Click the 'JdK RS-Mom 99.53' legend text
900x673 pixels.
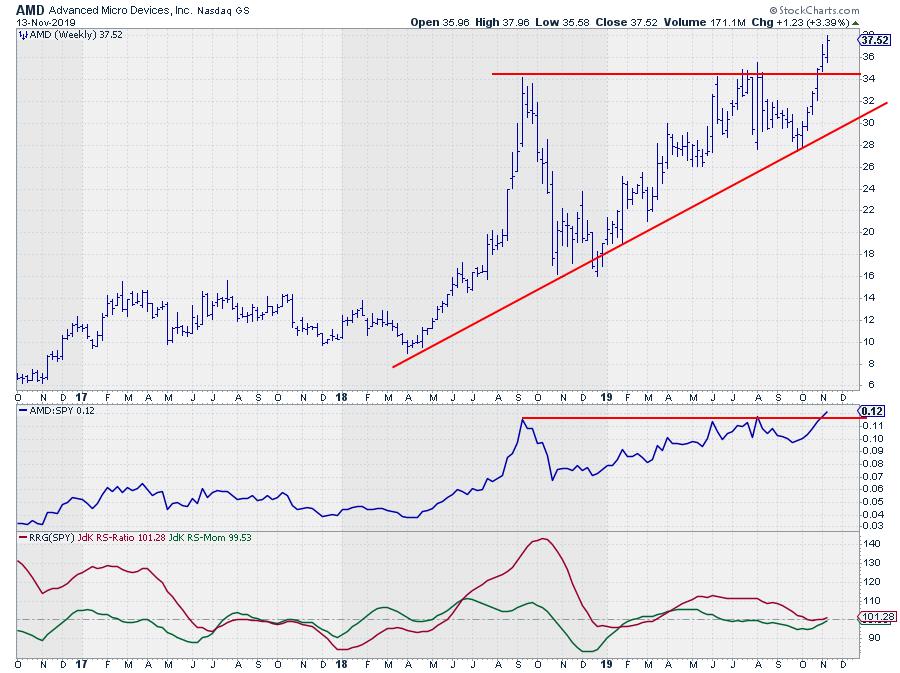coord(210,538)
